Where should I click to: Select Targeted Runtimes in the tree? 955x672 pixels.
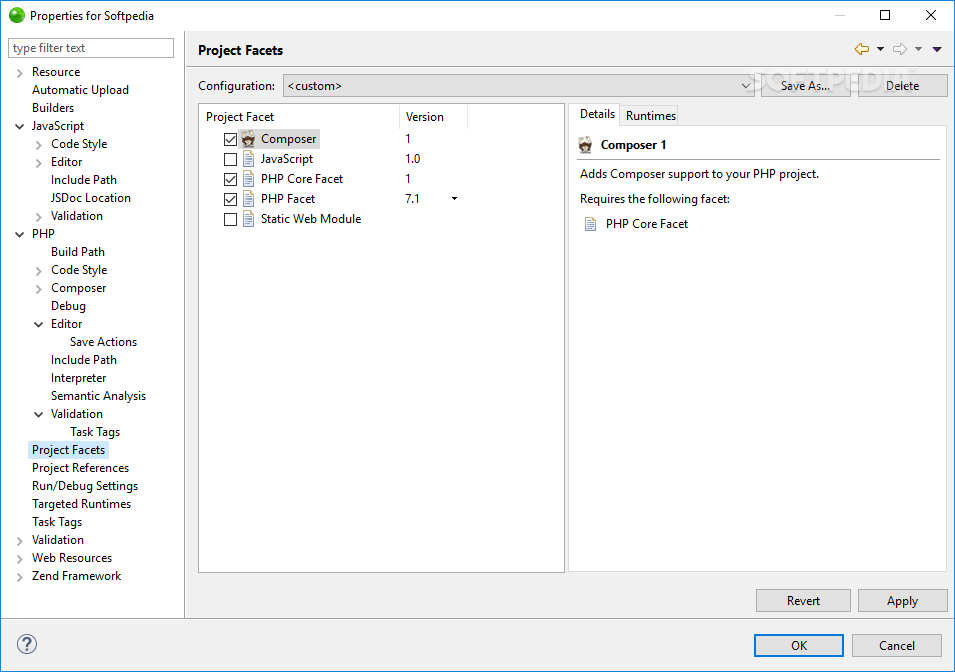[82, 504]
